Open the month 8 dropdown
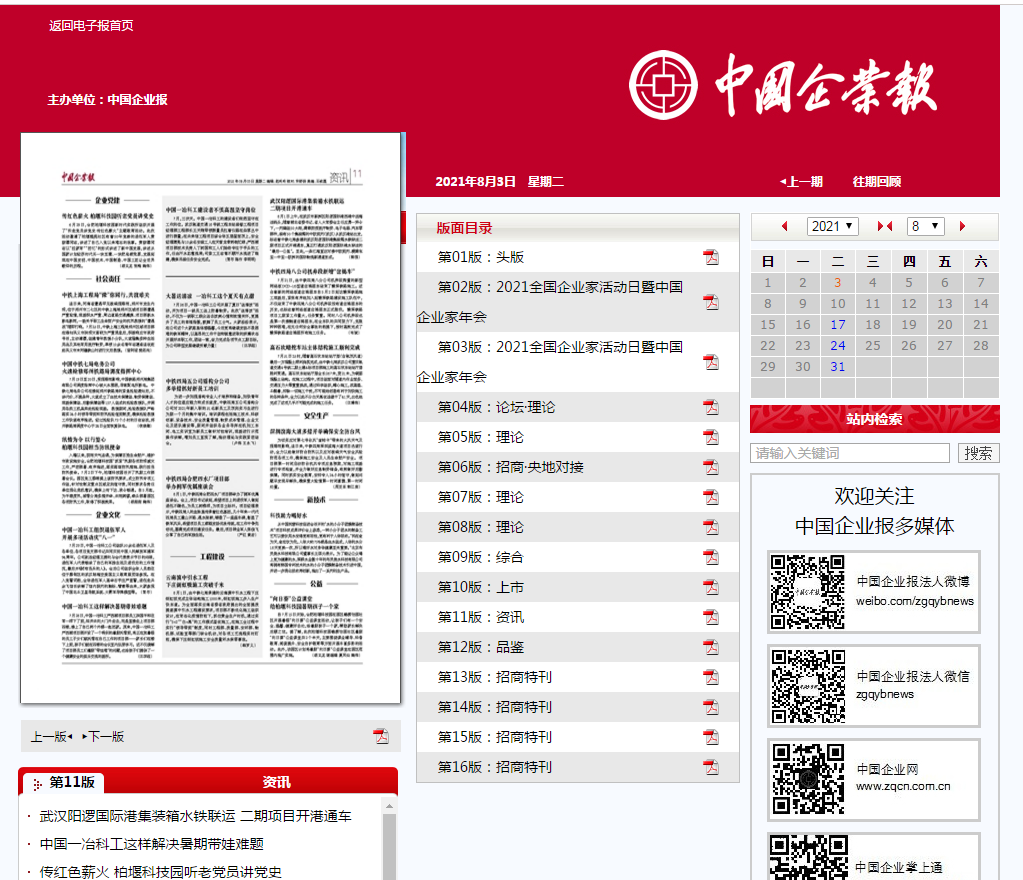The height and width of the screenshot is (880, 1023). tap(926, 226)
